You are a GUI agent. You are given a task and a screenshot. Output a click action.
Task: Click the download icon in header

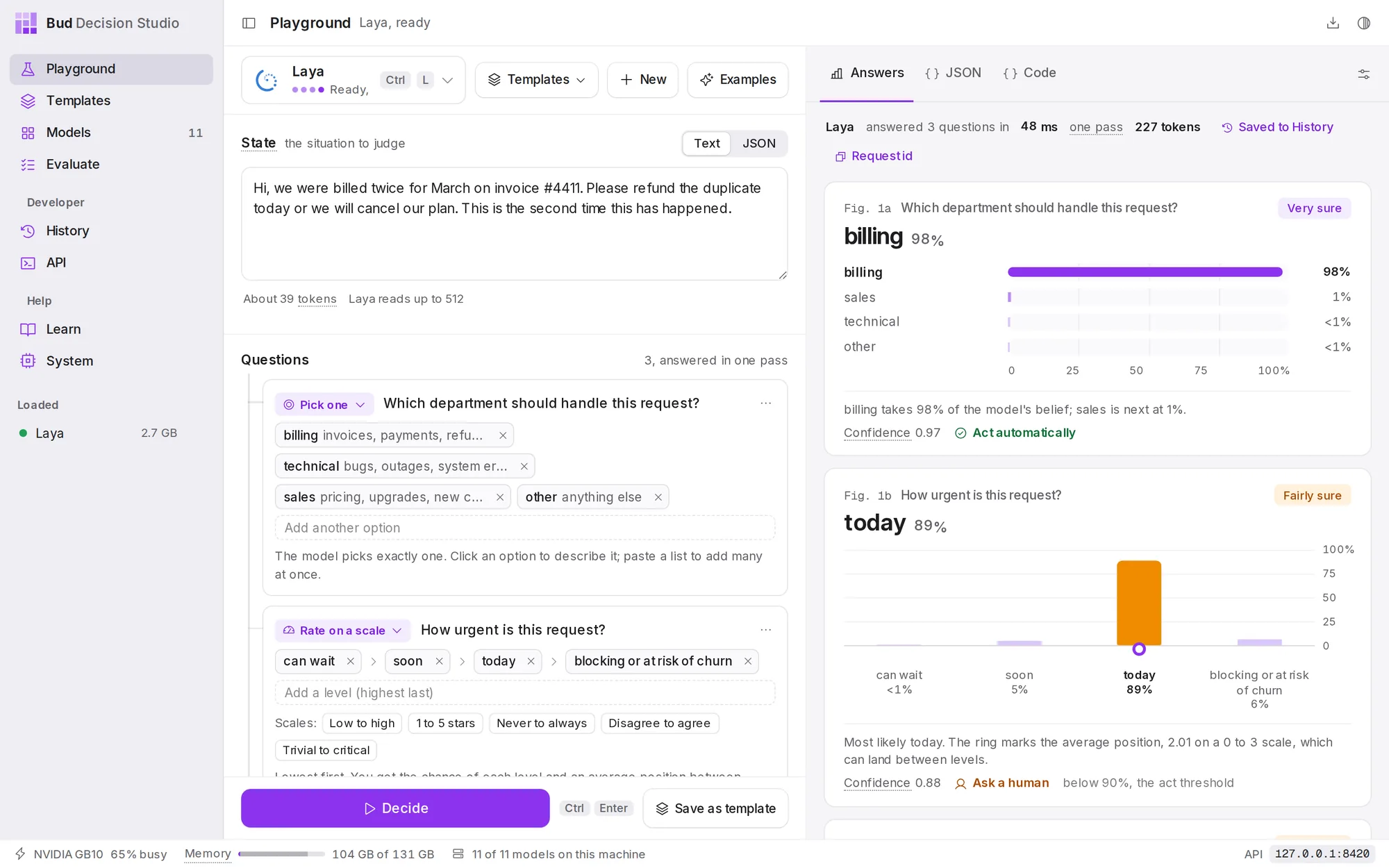click(x=1333, y=23)
